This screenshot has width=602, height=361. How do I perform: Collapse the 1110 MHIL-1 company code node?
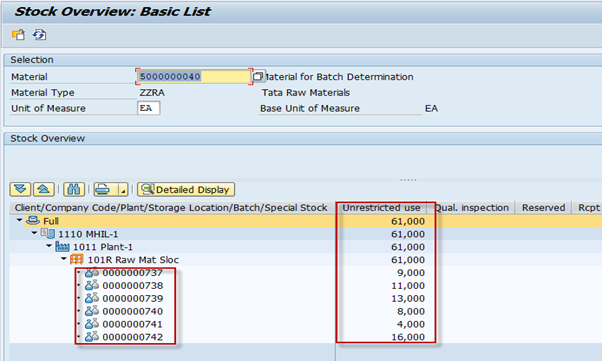[34, 233]
